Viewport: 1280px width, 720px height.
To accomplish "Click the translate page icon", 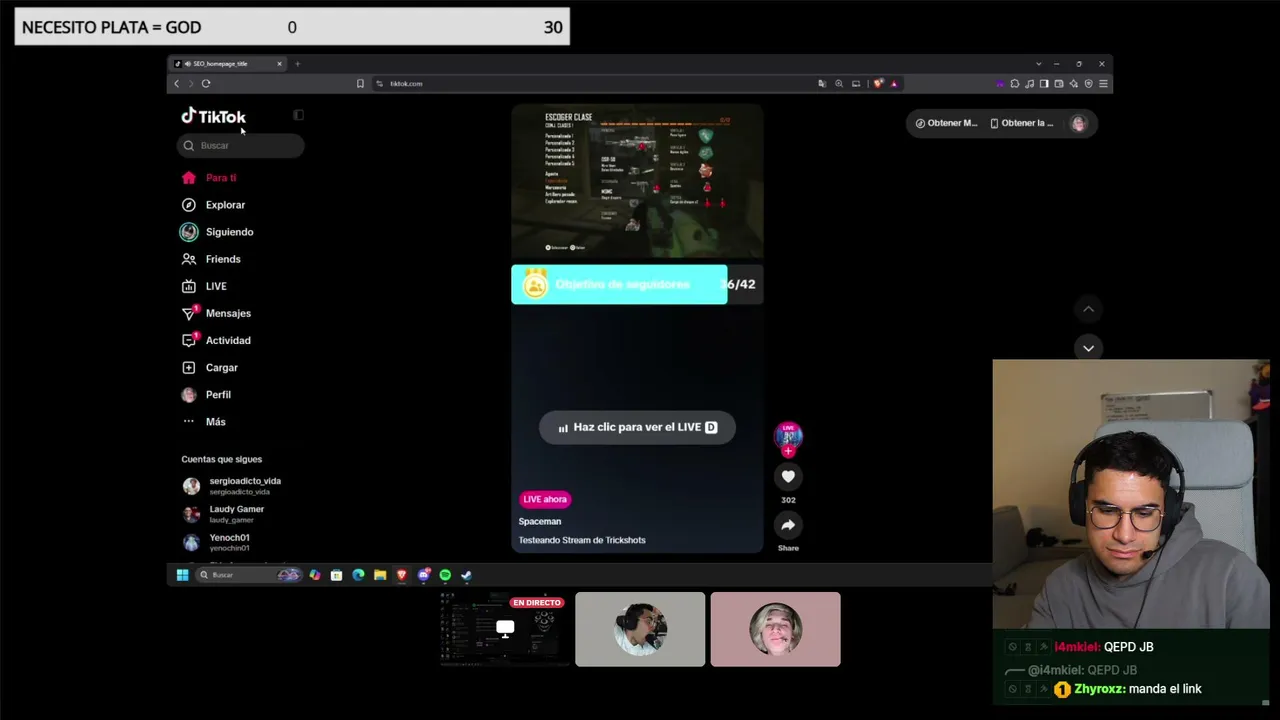I will pos(822,84).
